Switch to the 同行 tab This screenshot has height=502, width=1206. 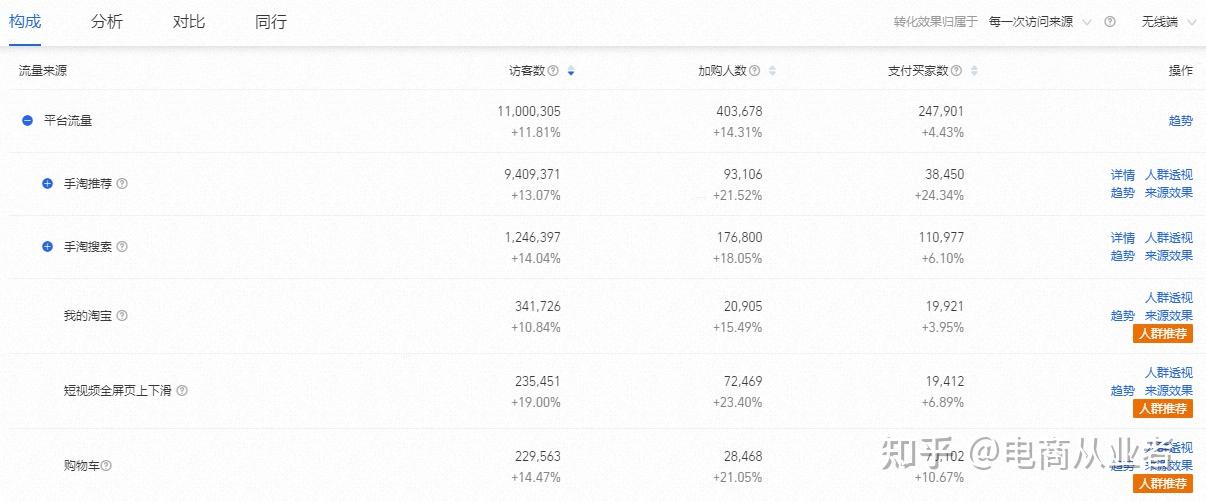(271, 22)
